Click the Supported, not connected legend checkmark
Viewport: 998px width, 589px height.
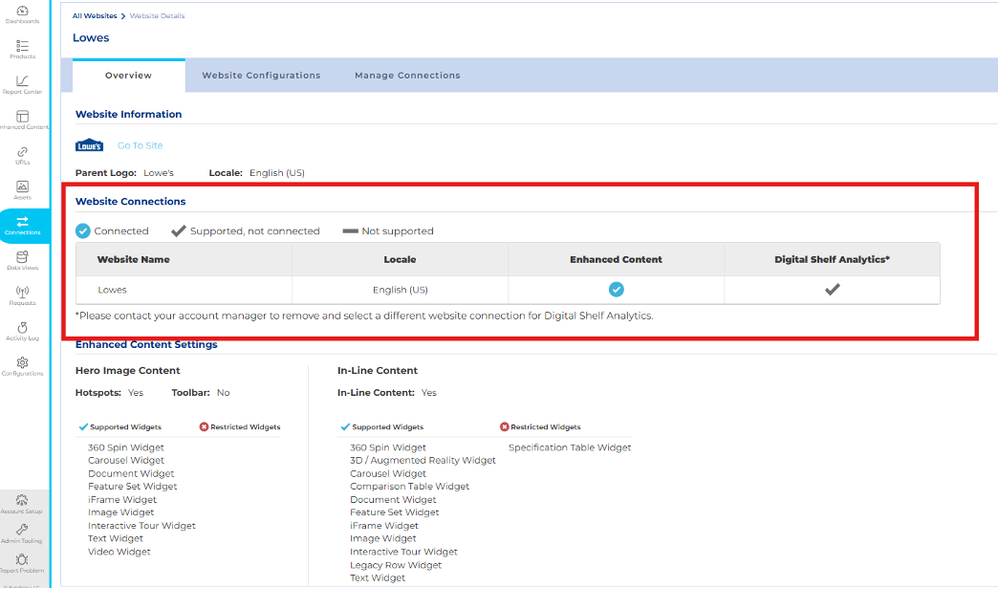pos(178,231)
